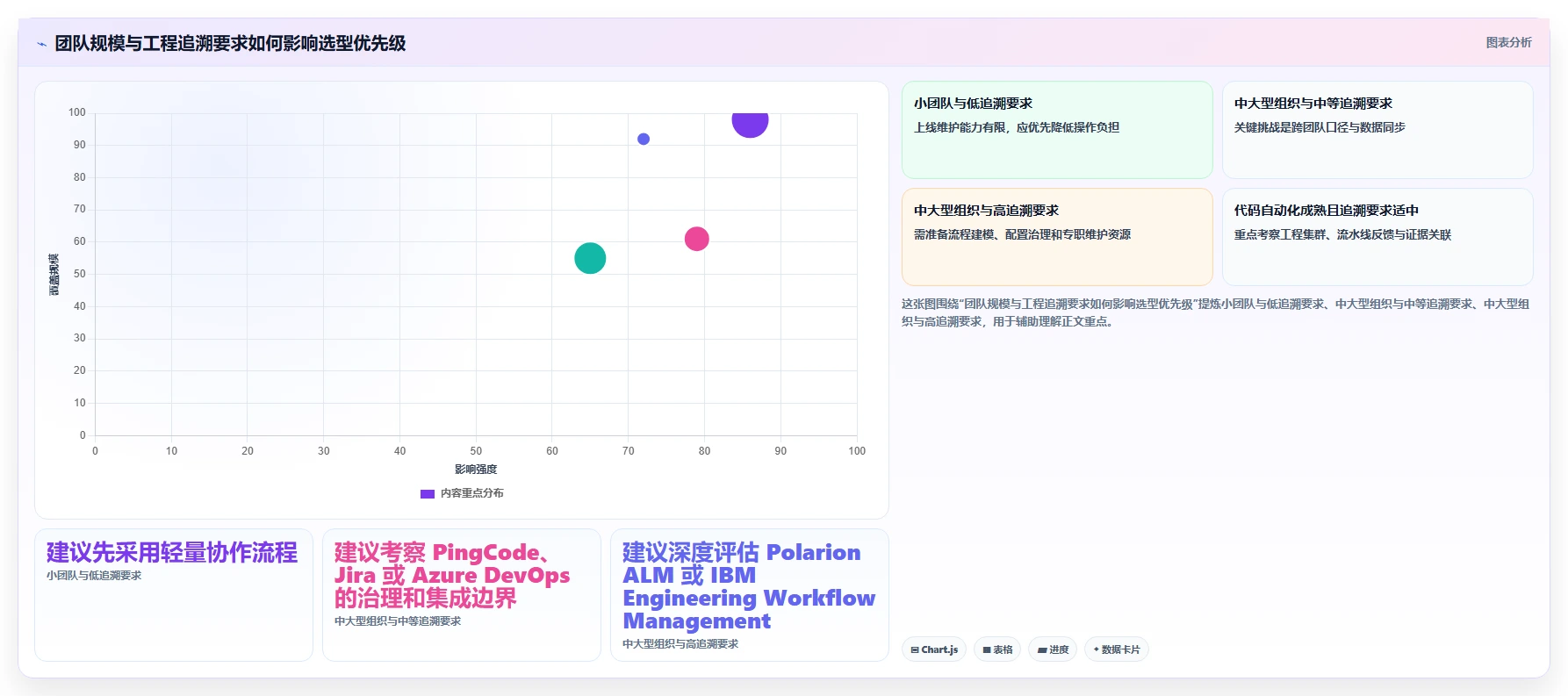Click the Chart.js tag icon
This screenshot has height=696, width=1568.
click(915, 650)
